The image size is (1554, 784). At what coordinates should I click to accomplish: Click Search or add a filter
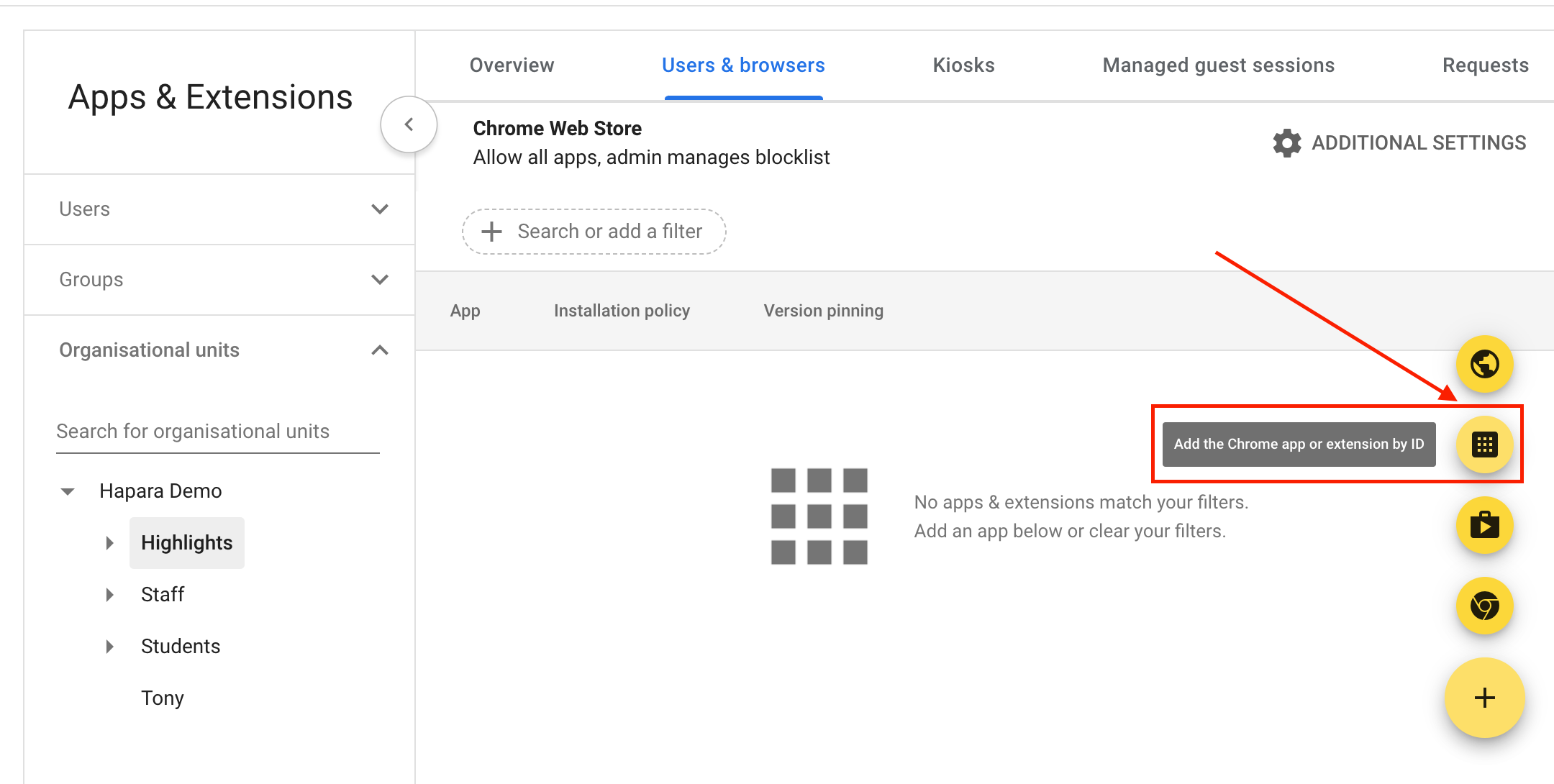[594, 231]
